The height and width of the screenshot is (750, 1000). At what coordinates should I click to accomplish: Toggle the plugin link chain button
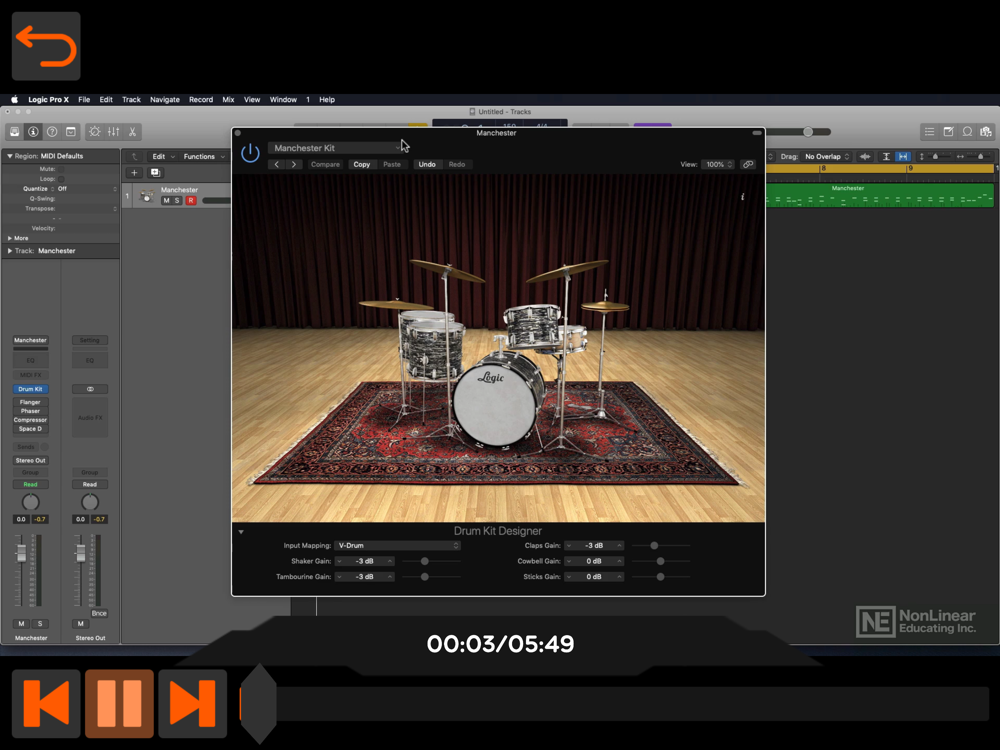[x=748, y=165]
